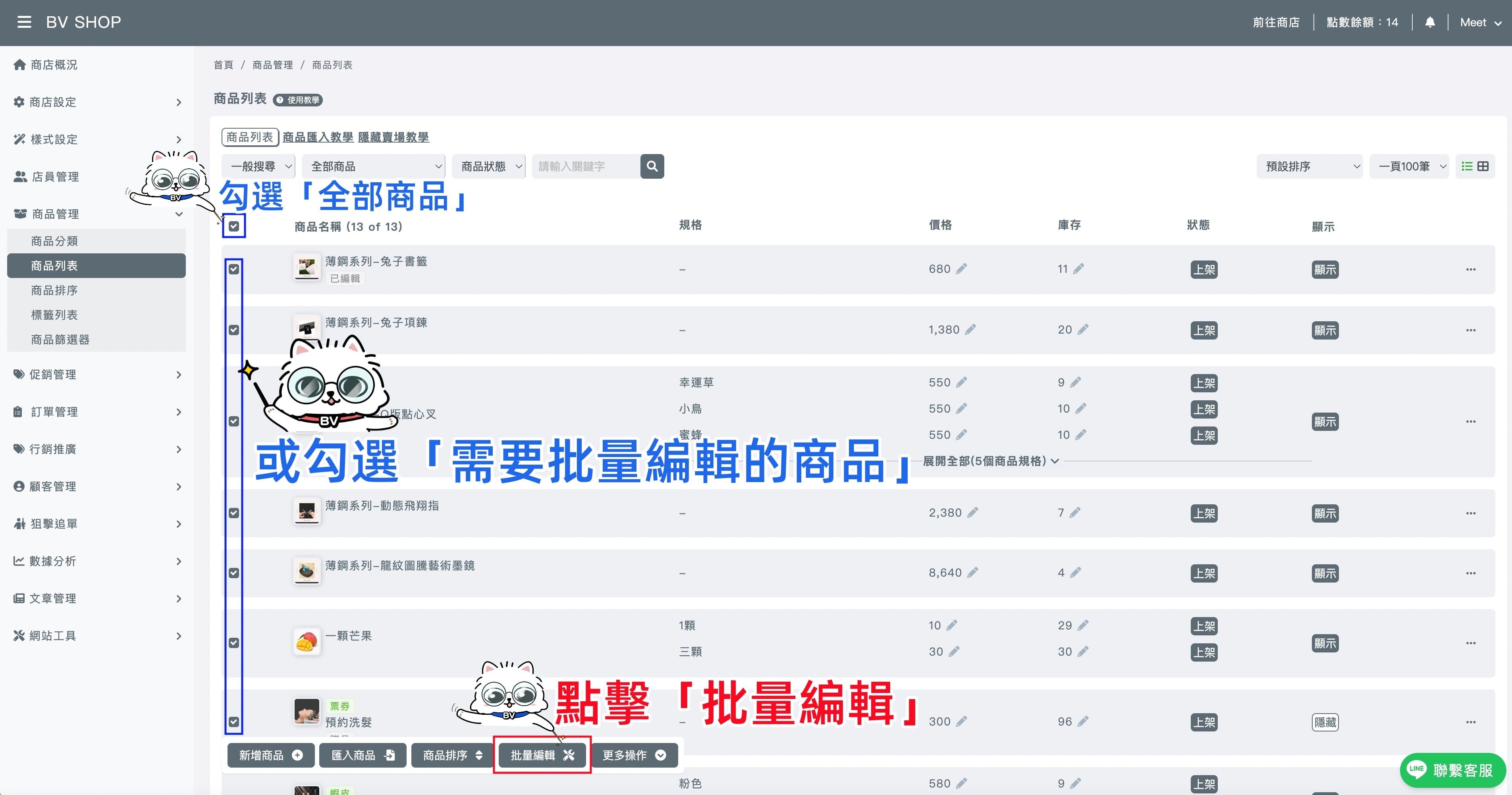The image size is (1512, 795).
Task: Open the 全部商品 category dropdown
Action: 373,166
